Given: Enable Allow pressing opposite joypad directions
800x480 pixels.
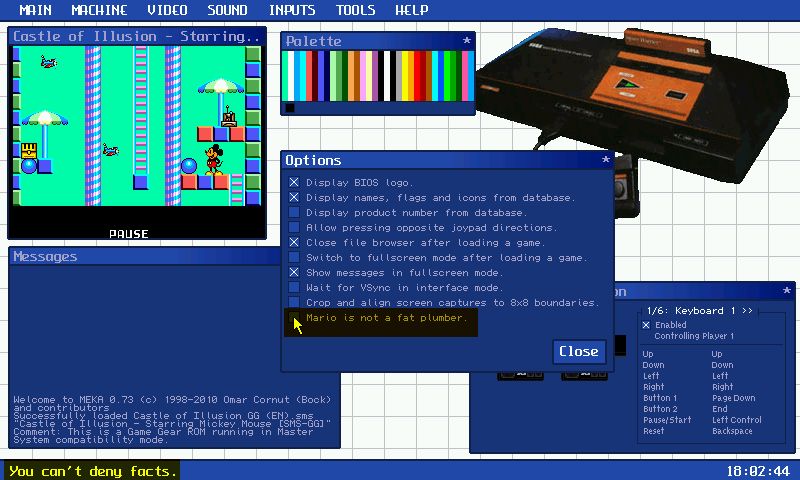Looking at the screenshot, I should [x=294, y=227].
